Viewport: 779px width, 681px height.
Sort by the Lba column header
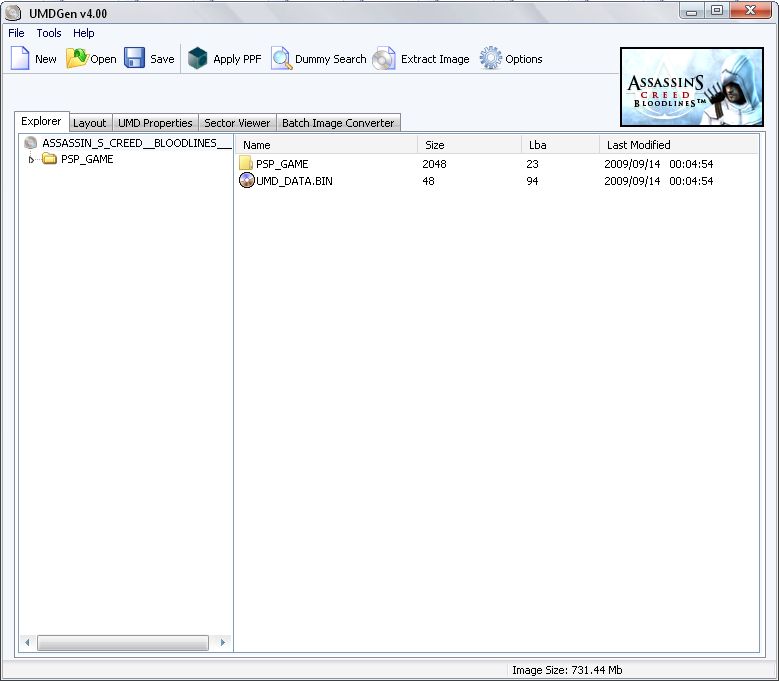[560, 145]
